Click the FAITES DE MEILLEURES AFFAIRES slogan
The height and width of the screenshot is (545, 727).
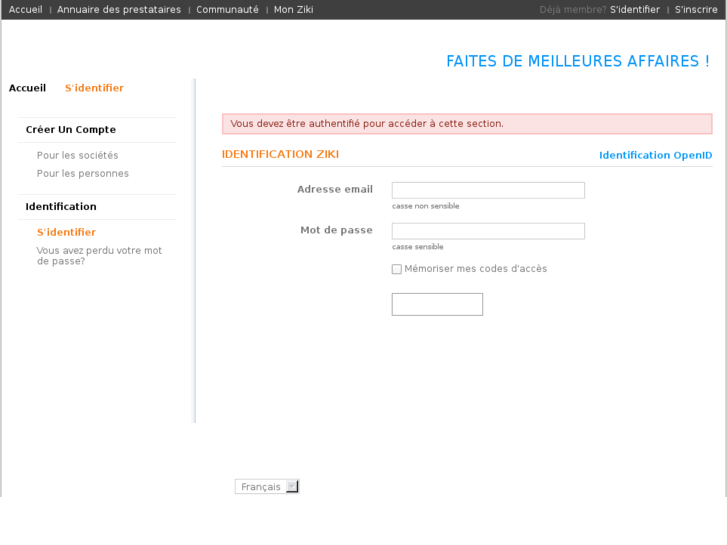[578, 61]
